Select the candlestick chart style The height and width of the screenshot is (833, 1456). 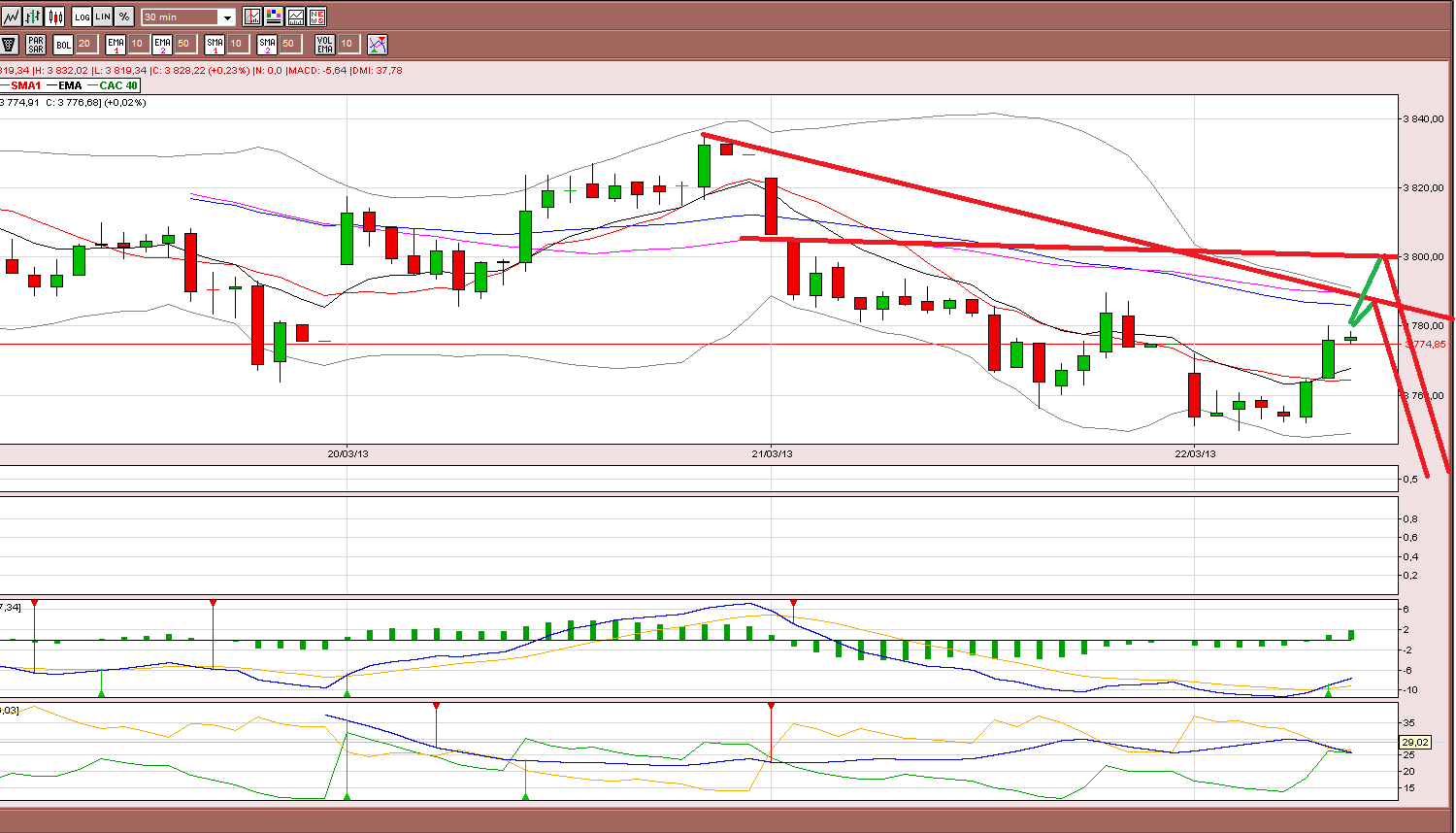tap(55, 17)
